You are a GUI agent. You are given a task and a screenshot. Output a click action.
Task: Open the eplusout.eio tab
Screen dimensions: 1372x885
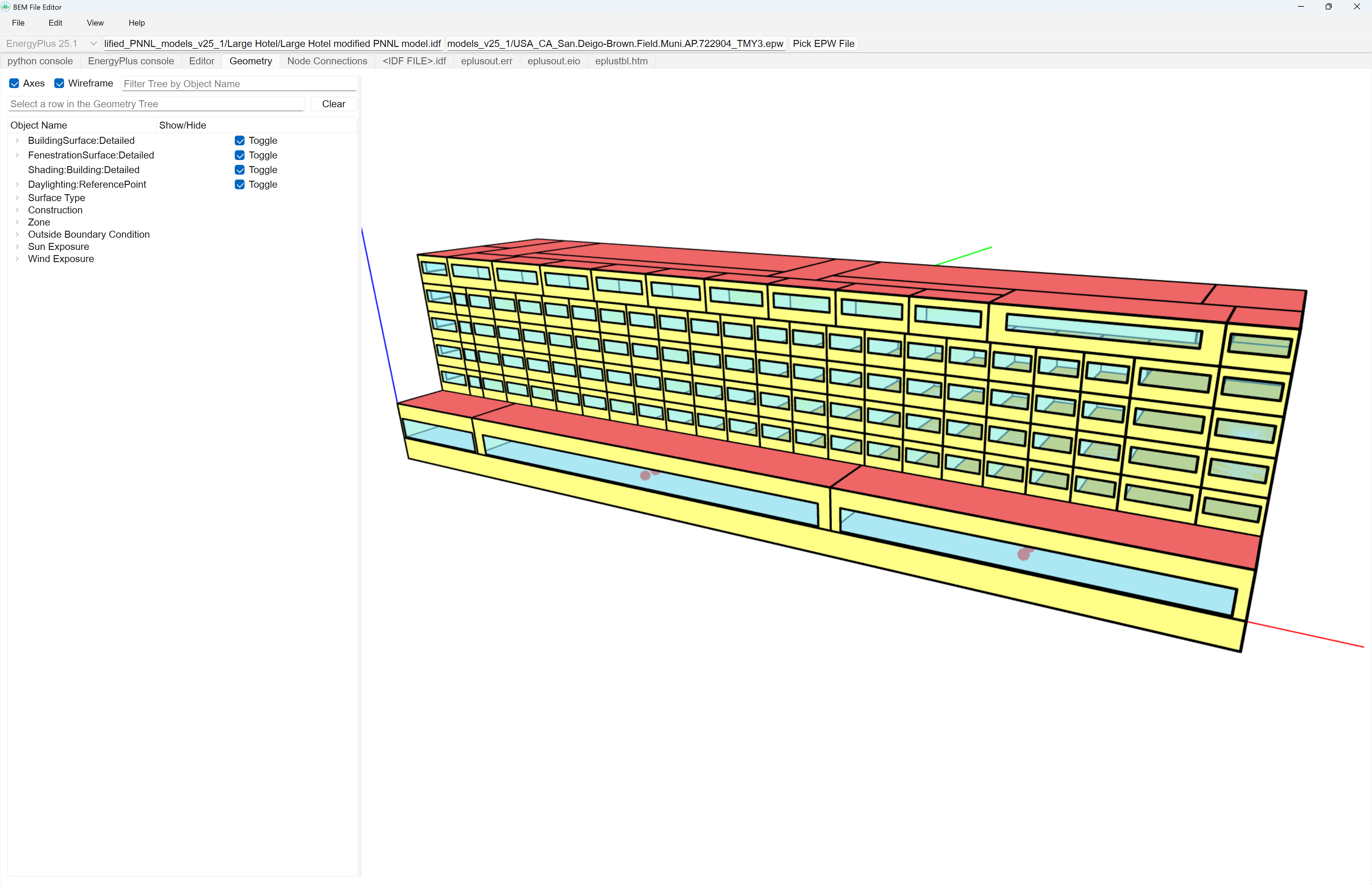[554, 61]
